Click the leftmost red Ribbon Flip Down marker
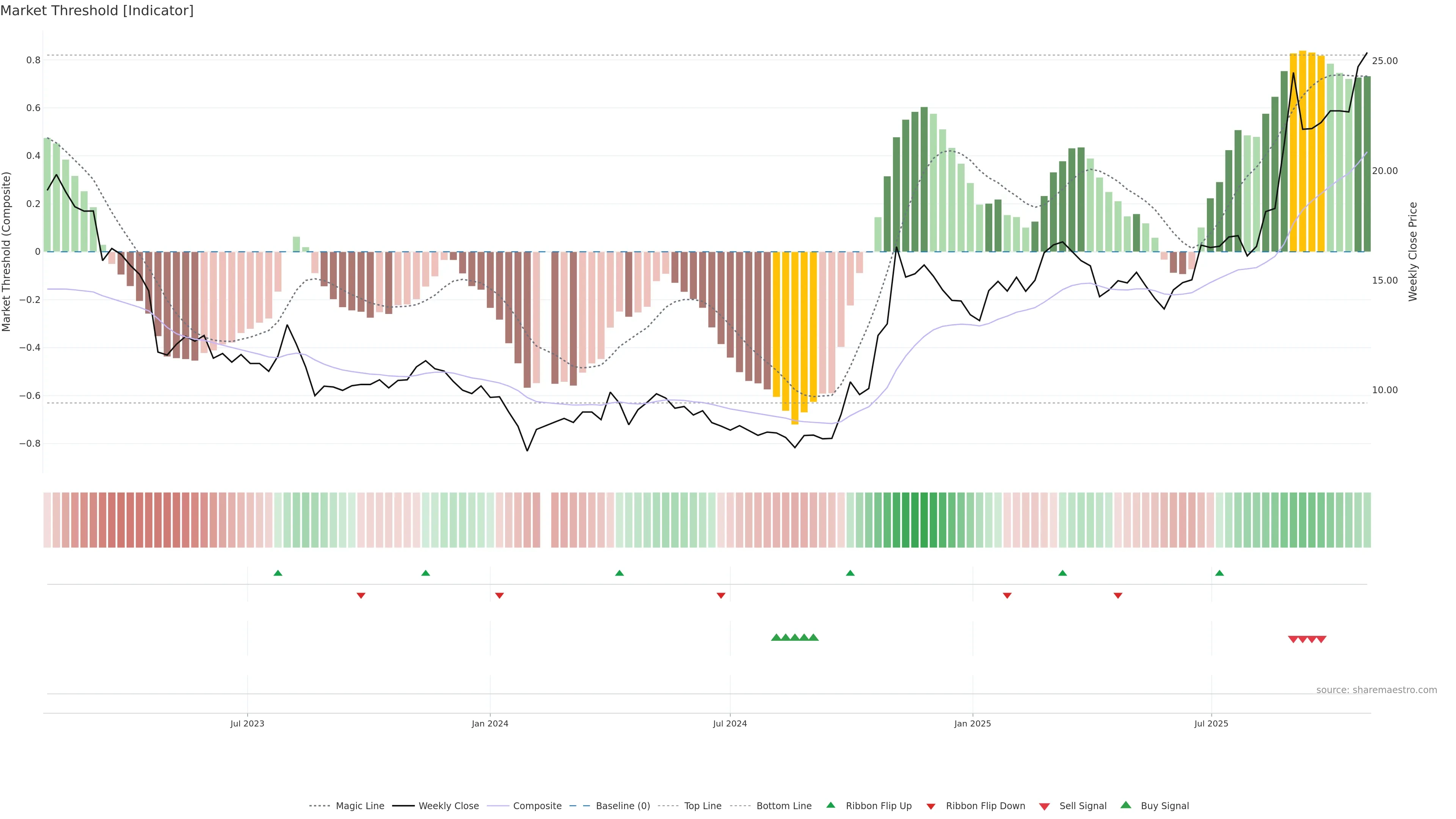The width and height of the screenshot is (1456, 819). (x=361, y=595)
